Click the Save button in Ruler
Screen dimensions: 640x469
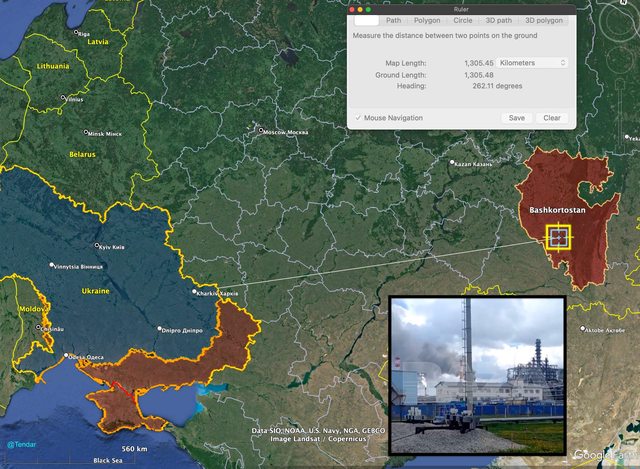[x=516, y=118]
